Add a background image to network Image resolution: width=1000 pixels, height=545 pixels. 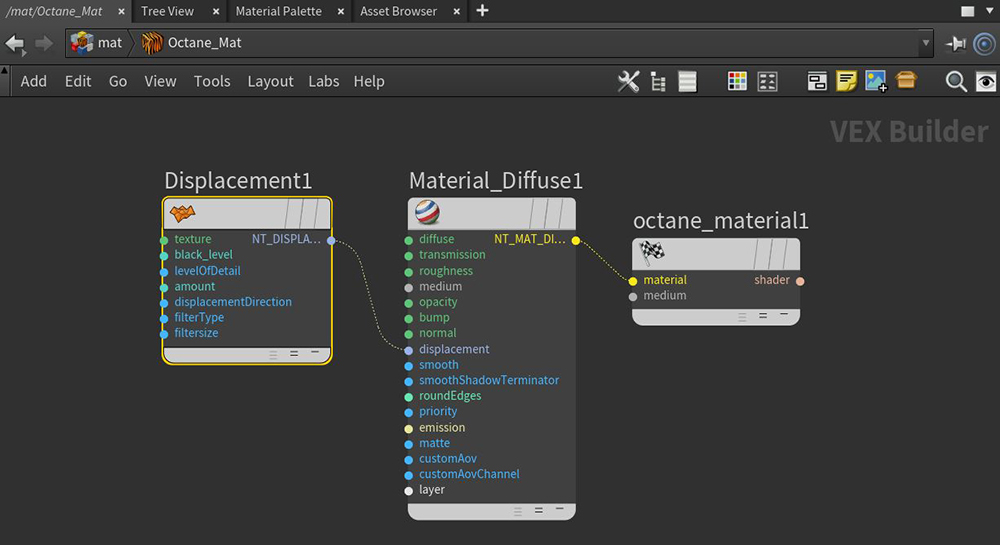876,82
